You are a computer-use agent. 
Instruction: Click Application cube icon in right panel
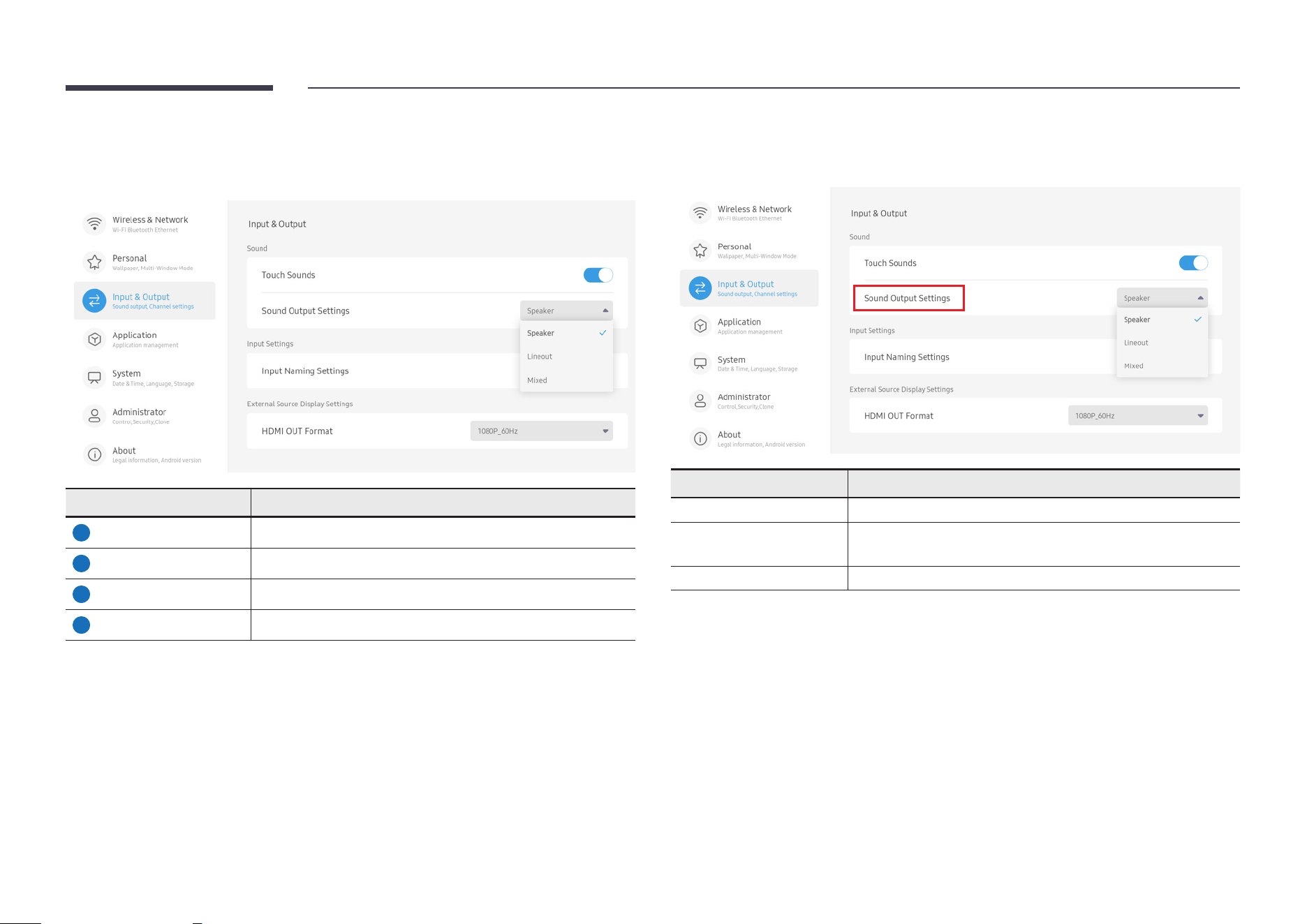700,326
